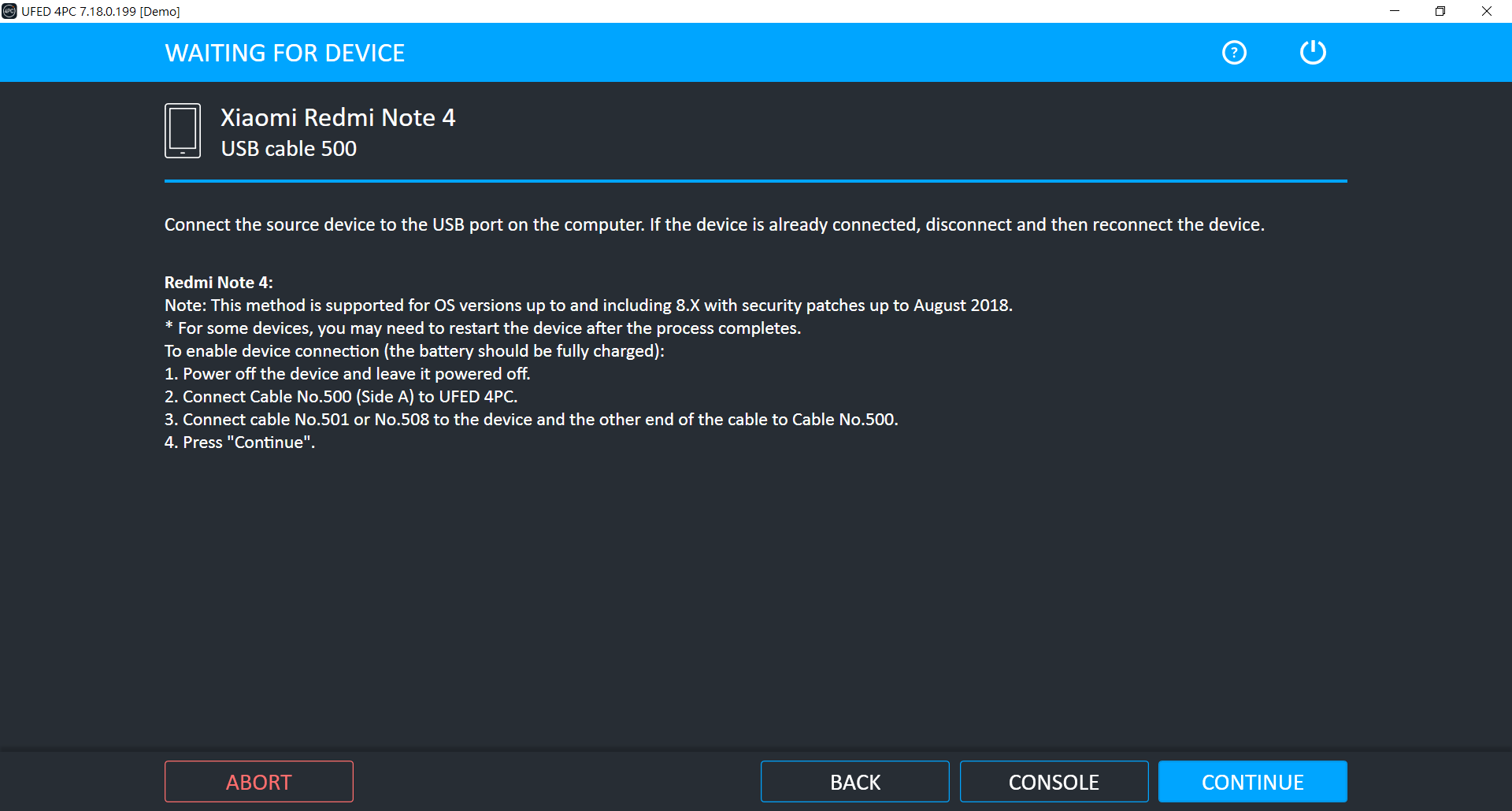Click the 'For some devices' restart note
1512x811 pixels.
tap(483, 328)
